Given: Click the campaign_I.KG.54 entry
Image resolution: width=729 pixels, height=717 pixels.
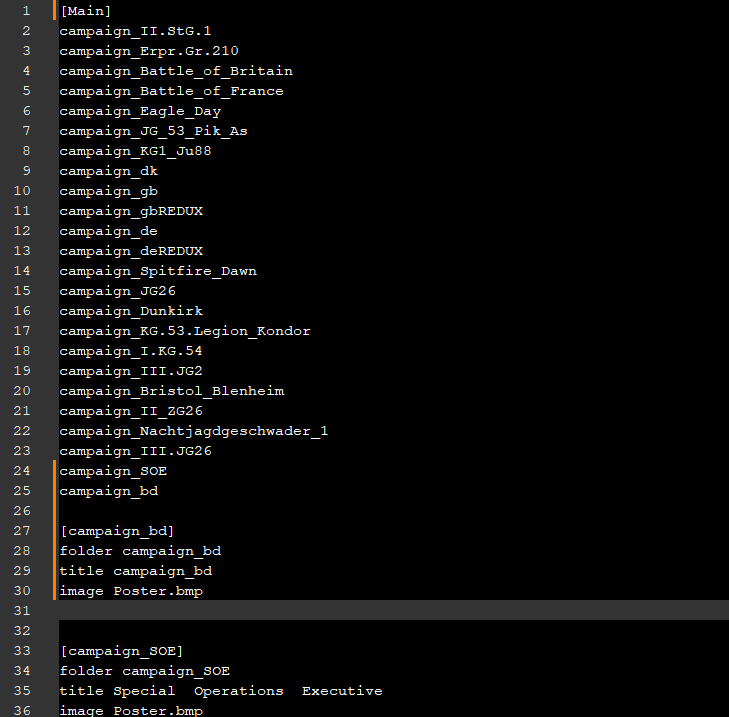Looking at the screenshot, I should pos(131,351).
